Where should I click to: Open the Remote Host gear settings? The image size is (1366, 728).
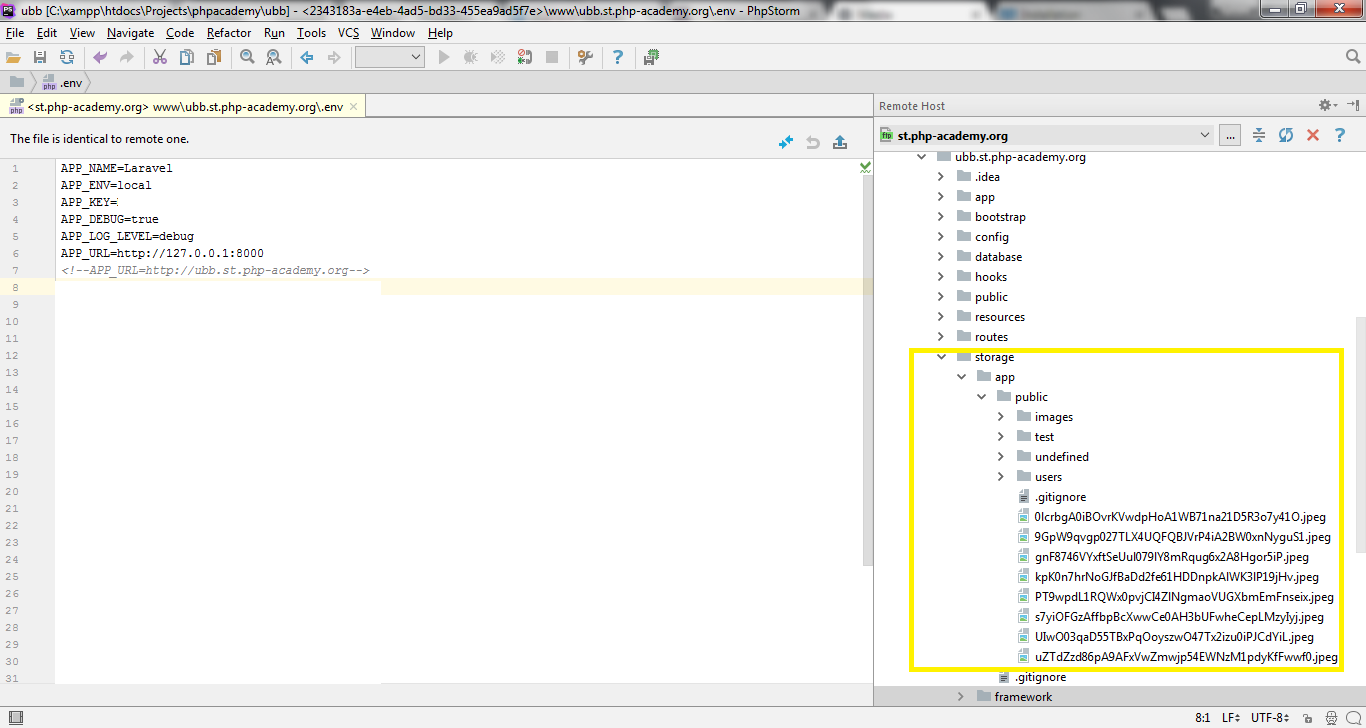[1327, 105]
